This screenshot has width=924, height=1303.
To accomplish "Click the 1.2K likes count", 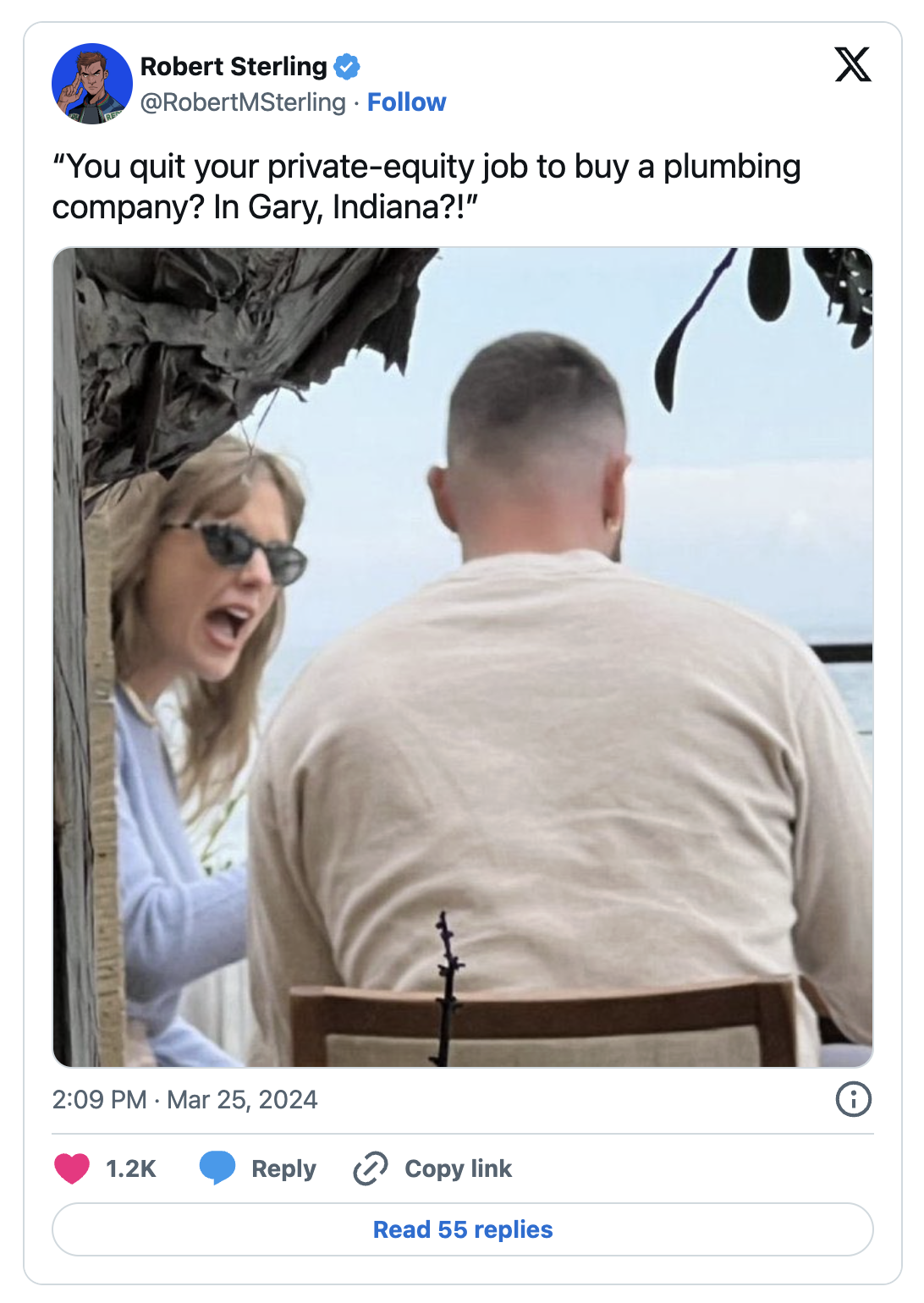I will 131,1168.
